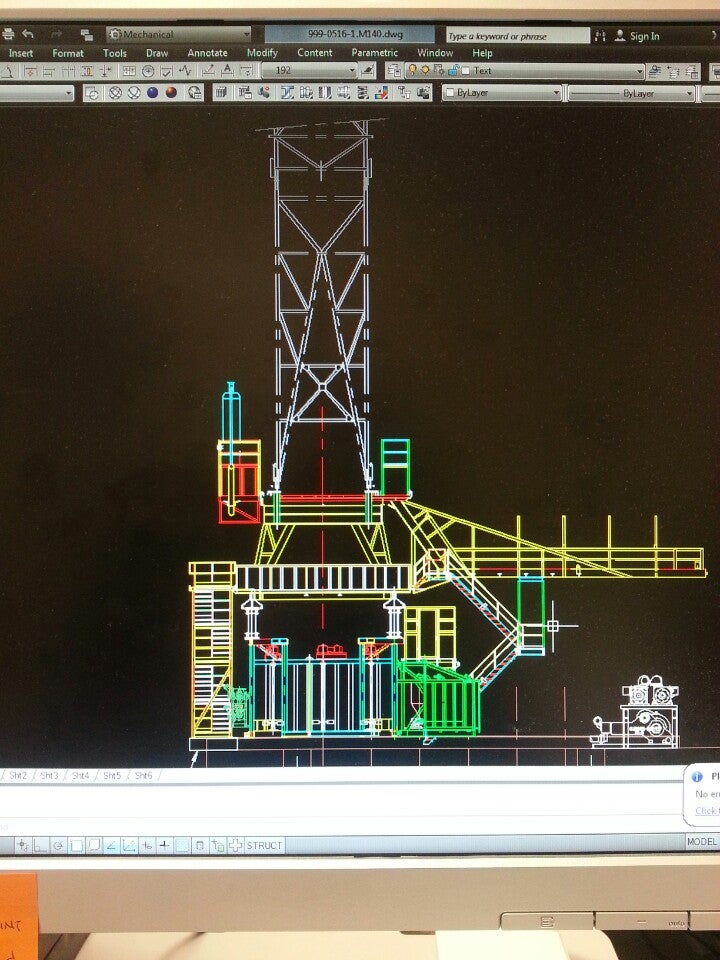Select the blue sphere Realistic visual style icon
Viewport: 720px width, 960px height.
tap(152, 93)
